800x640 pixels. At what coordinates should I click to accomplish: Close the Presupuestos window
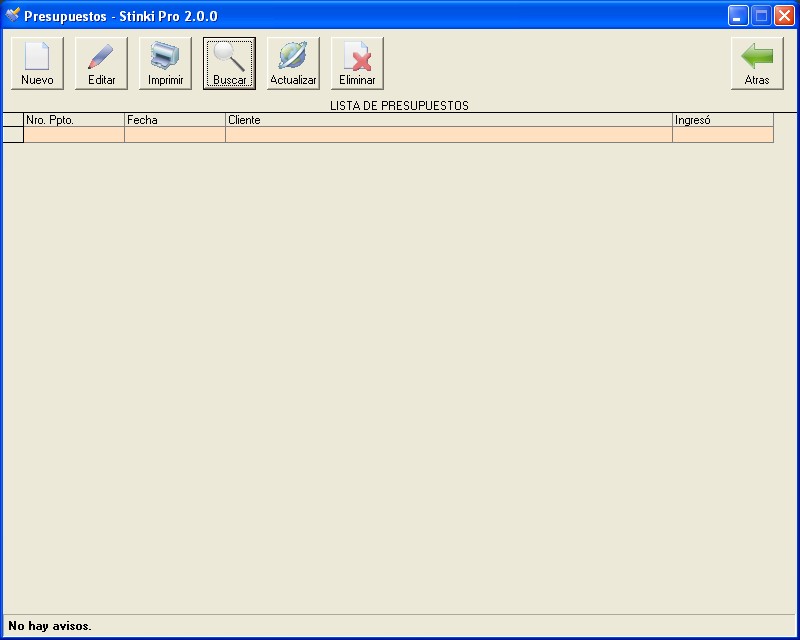pos(784,16)
